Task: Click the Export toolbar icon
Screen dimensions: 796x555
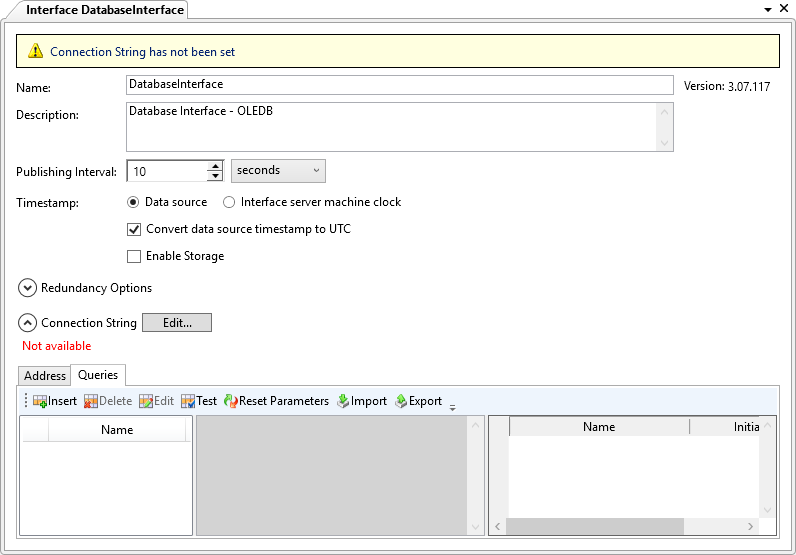Action: point(401,401)
